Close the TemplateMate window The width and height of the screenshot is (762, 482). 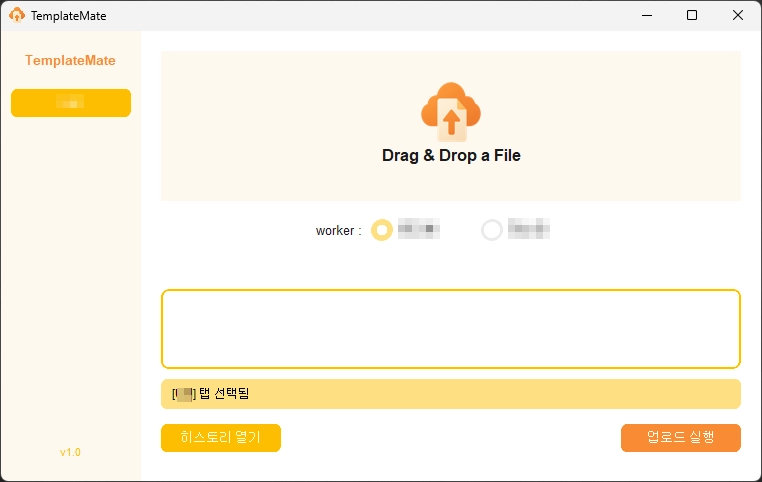tap(738, 15)
